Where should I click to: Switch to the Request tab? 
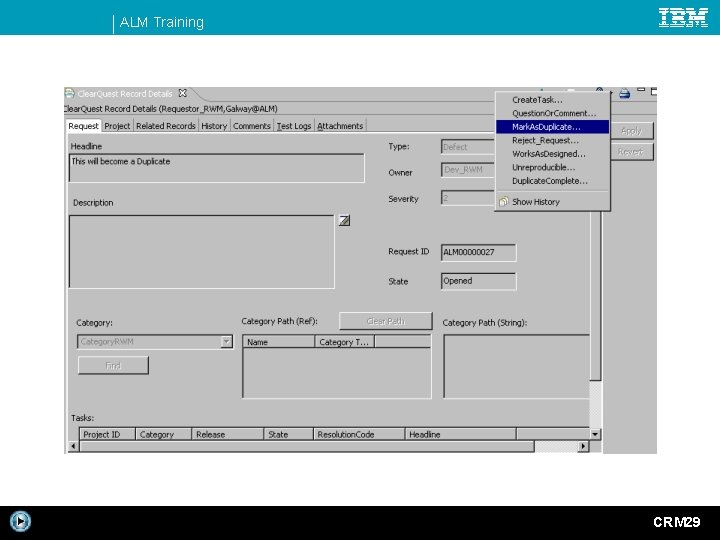coord(83,126)
